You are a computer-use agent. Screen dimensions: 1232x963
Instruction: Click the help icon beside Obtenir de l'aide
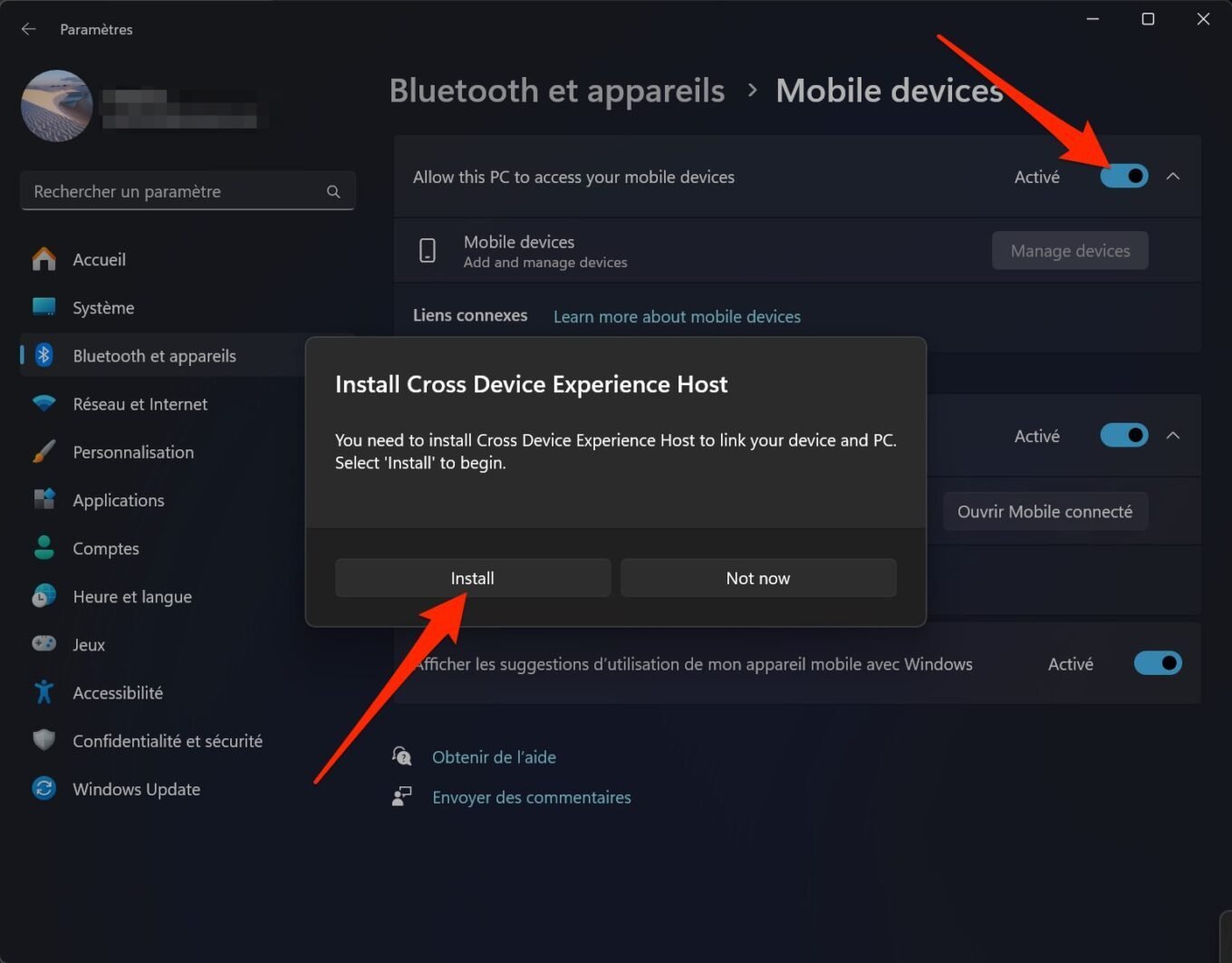click(401, 756)
